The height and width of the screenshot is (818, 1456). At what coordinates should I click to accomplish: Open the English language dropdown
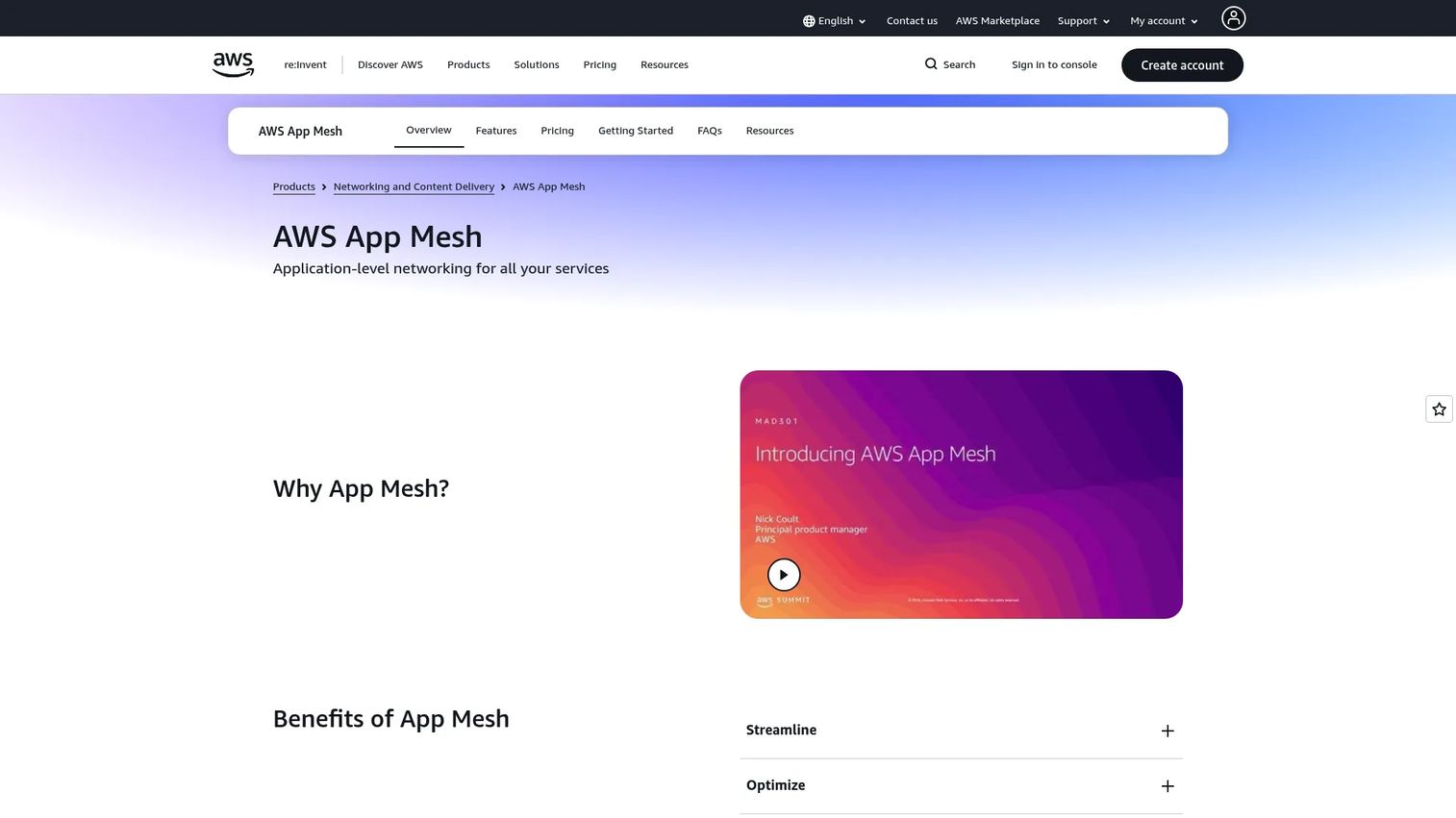pyautogui.click(x=835, y=21)
